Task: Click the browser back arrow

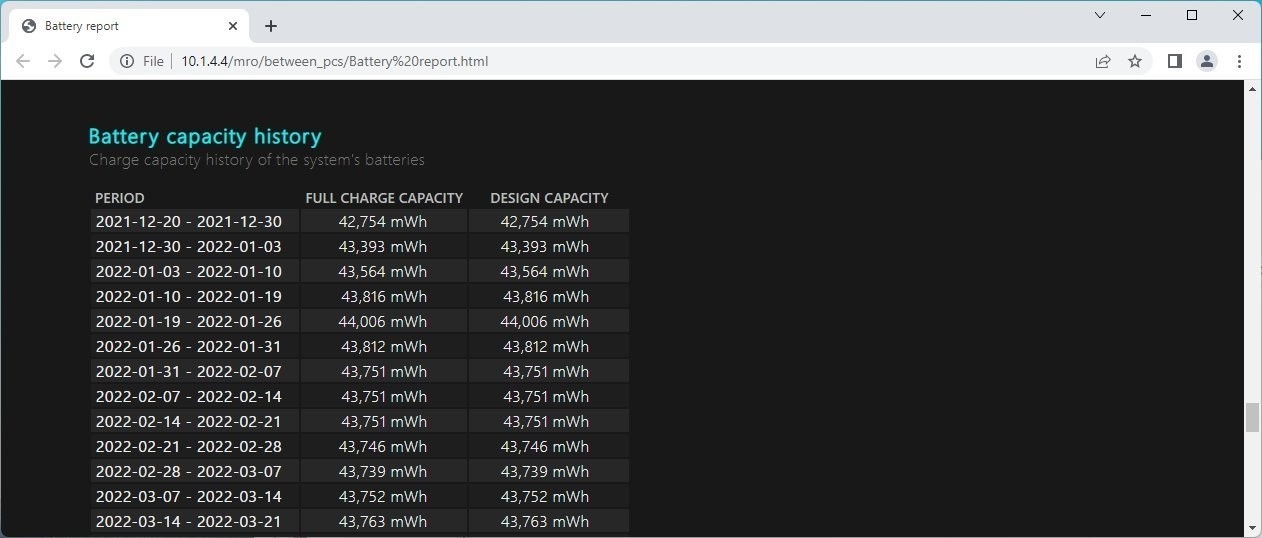Action: point(23,61)
